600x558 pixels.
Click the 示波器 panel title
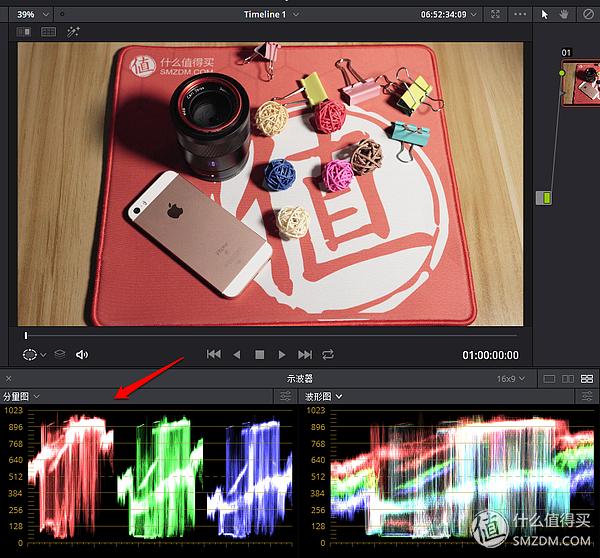[x=300, y=379]
